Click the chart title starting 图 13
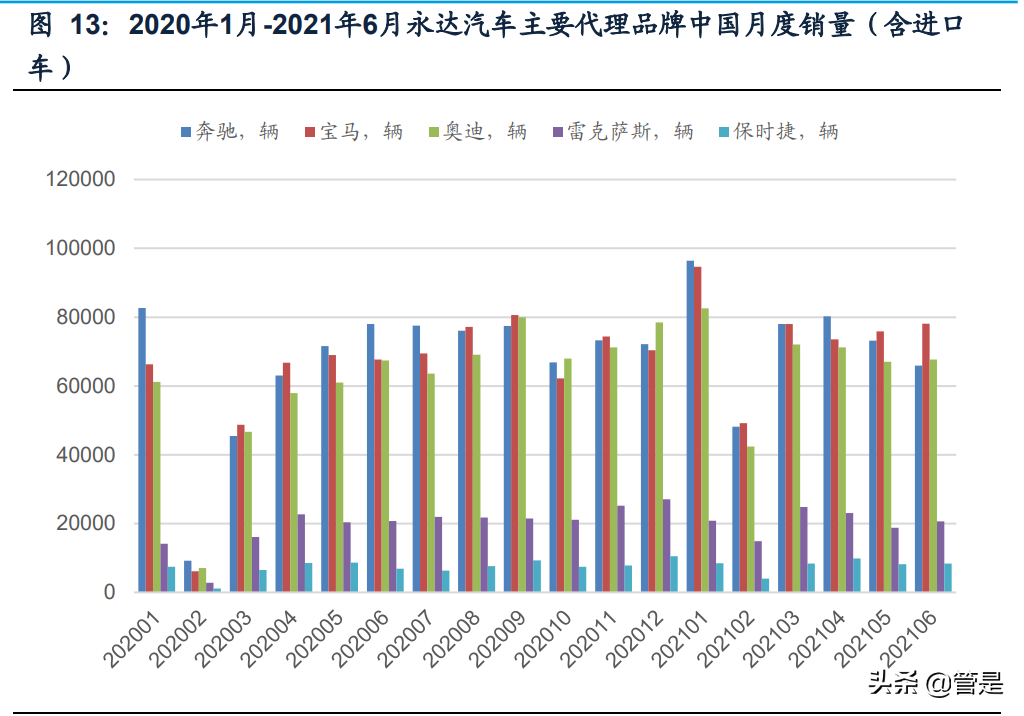 tap(496, 46)
